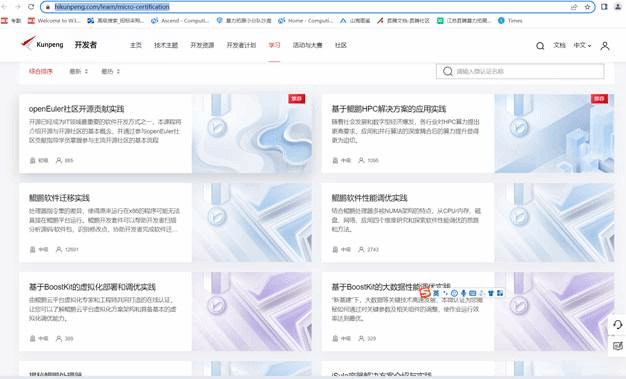This screenshot has width=626, height=379.
Task: Click the participant count on the 鲲鹏软件迁移实践 card
Action: click(x=67, y=249)
